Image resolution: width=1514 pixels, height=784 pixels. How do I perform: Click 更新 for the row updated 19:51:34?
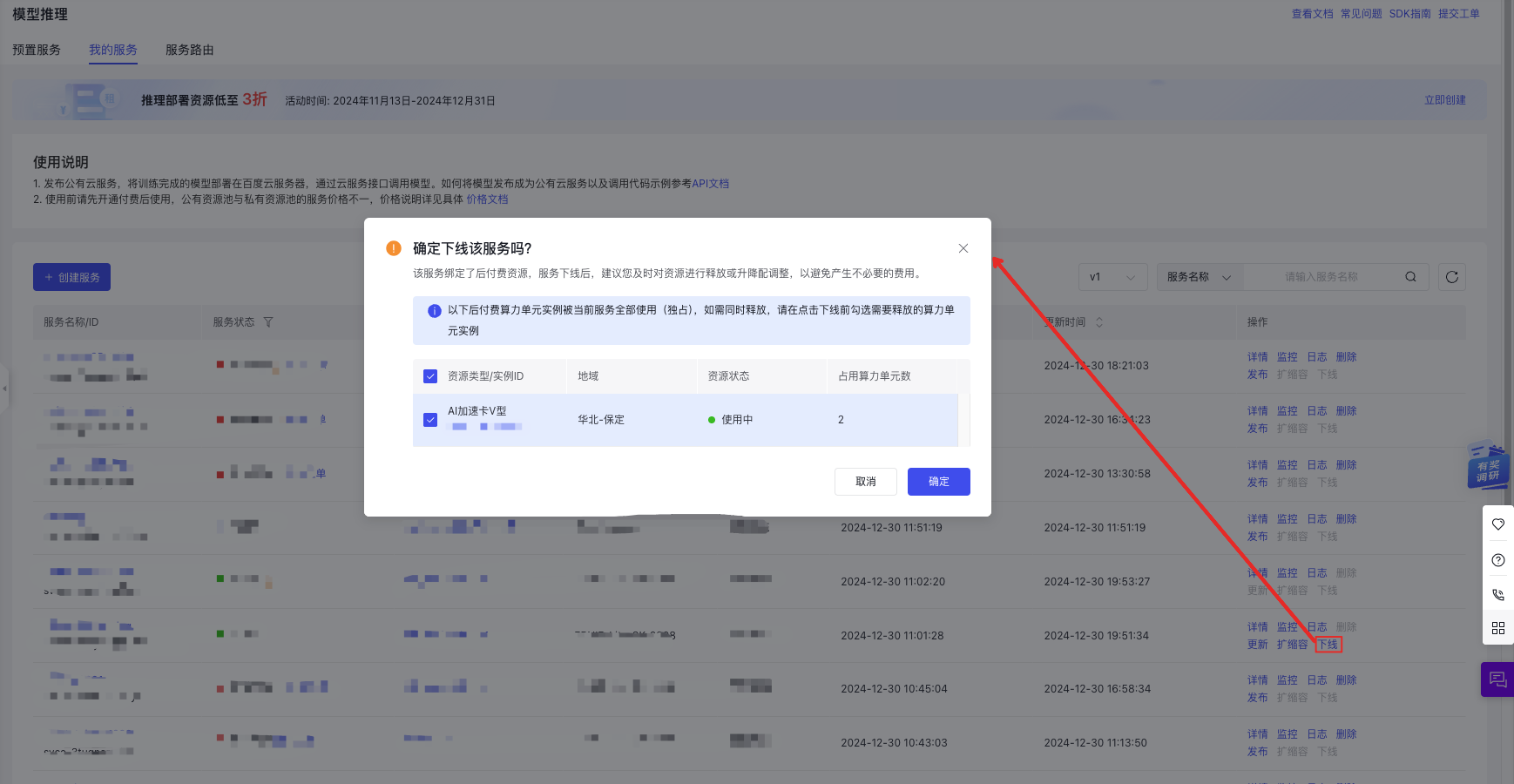[x=1257, y=645]
